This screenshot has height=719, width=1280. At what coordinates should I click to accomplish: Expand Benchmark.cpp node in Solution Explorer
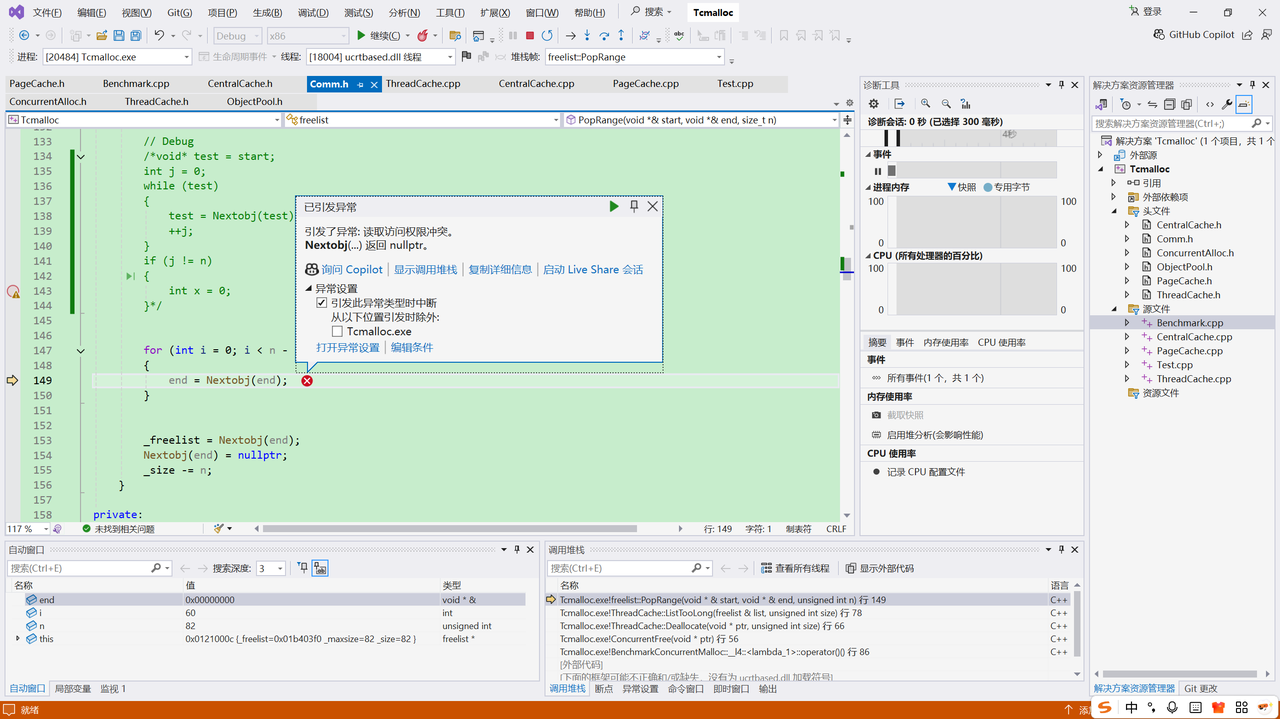point(1128,323)
